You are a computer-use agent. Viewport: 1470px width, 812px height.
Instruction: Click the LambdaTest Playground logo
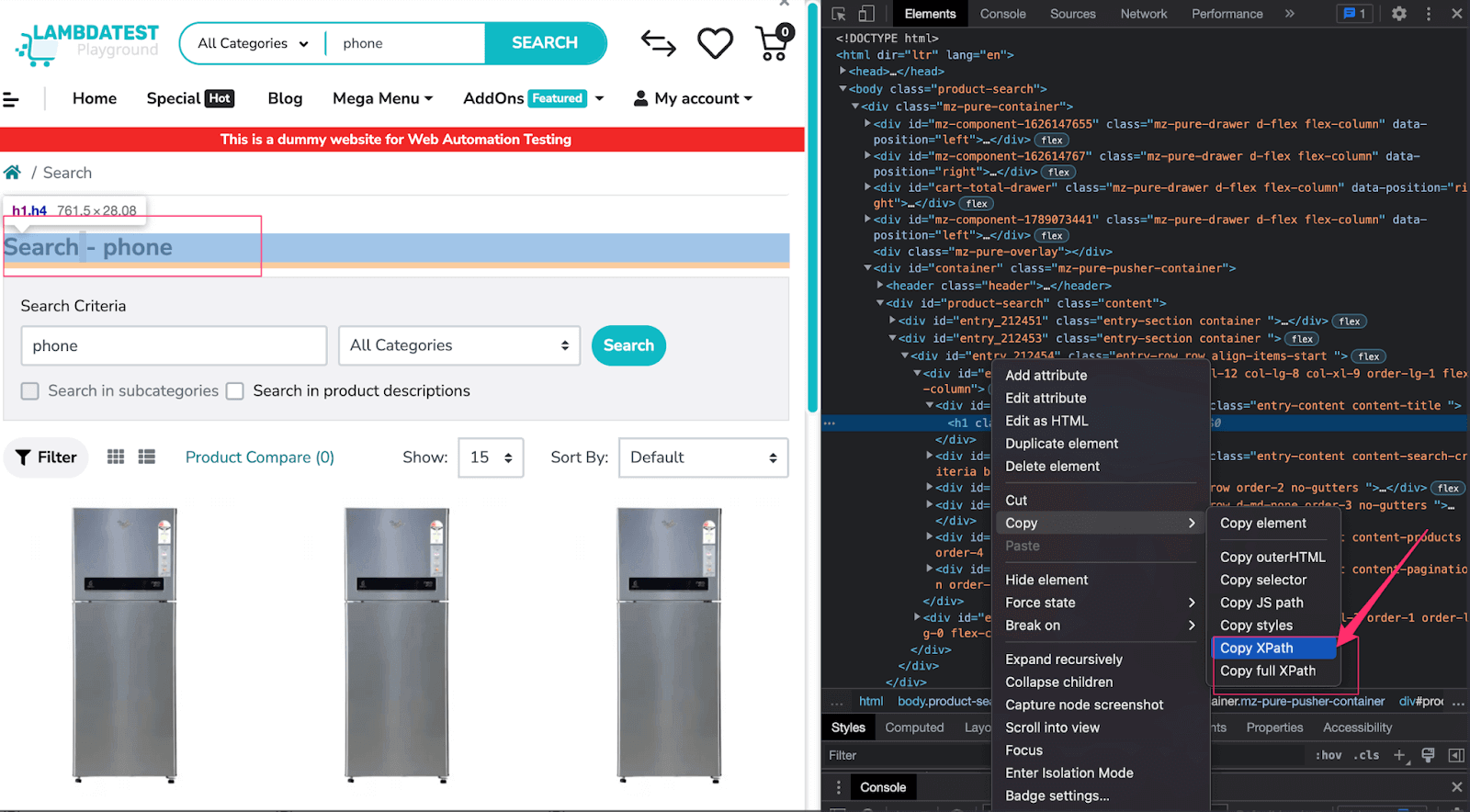[x=87, y=43]
